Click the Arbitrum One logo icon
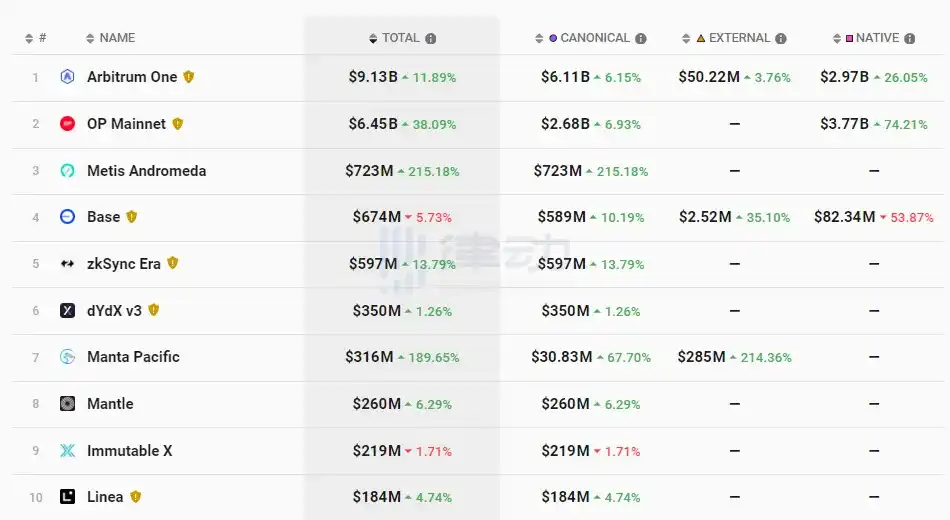The width and height of the screenshot is (950, 520). (68, 77)
